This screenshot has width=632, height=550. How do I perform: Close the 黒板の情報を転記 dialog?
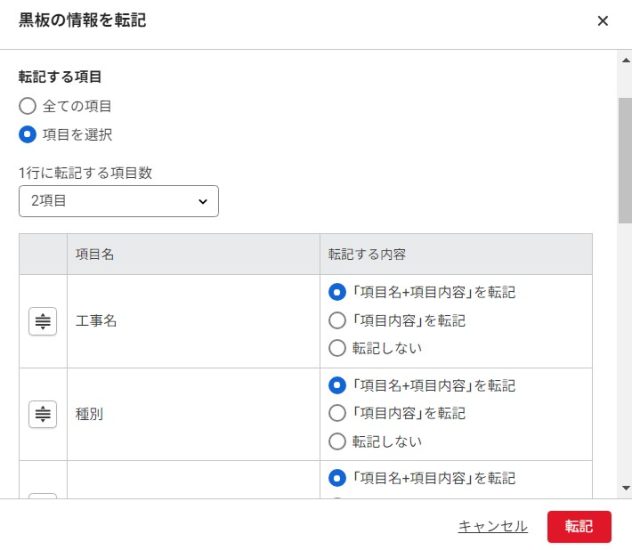603,21
